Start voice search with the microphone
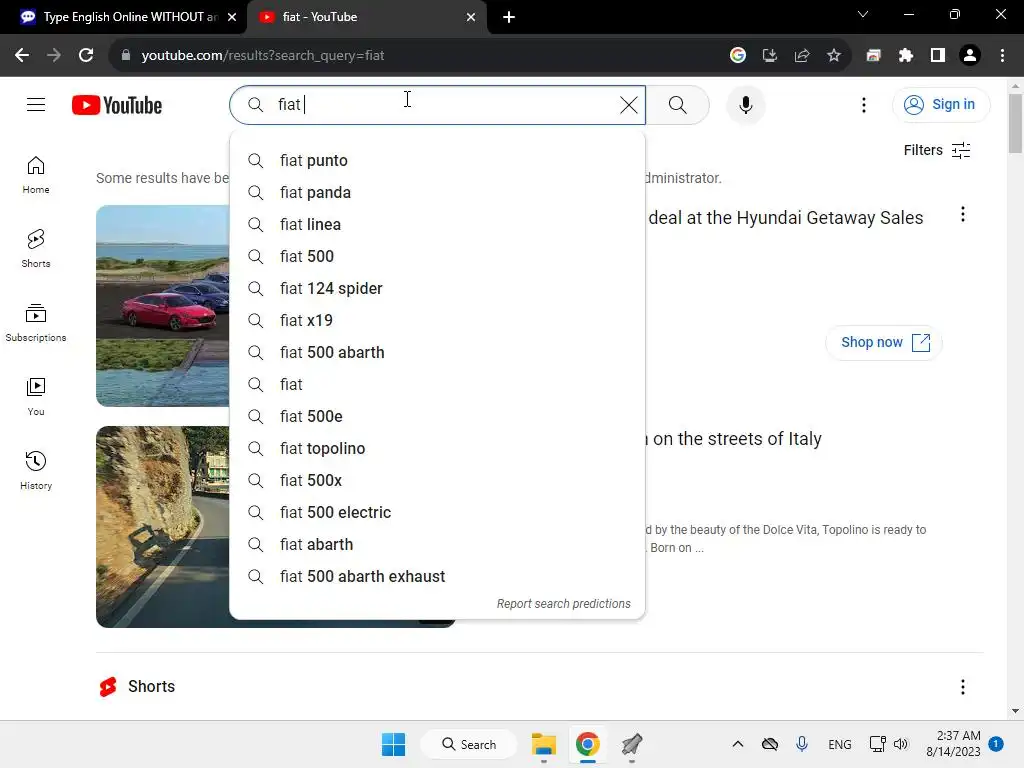The height and width of the screenshot is (768, 1024). point(745,104)
